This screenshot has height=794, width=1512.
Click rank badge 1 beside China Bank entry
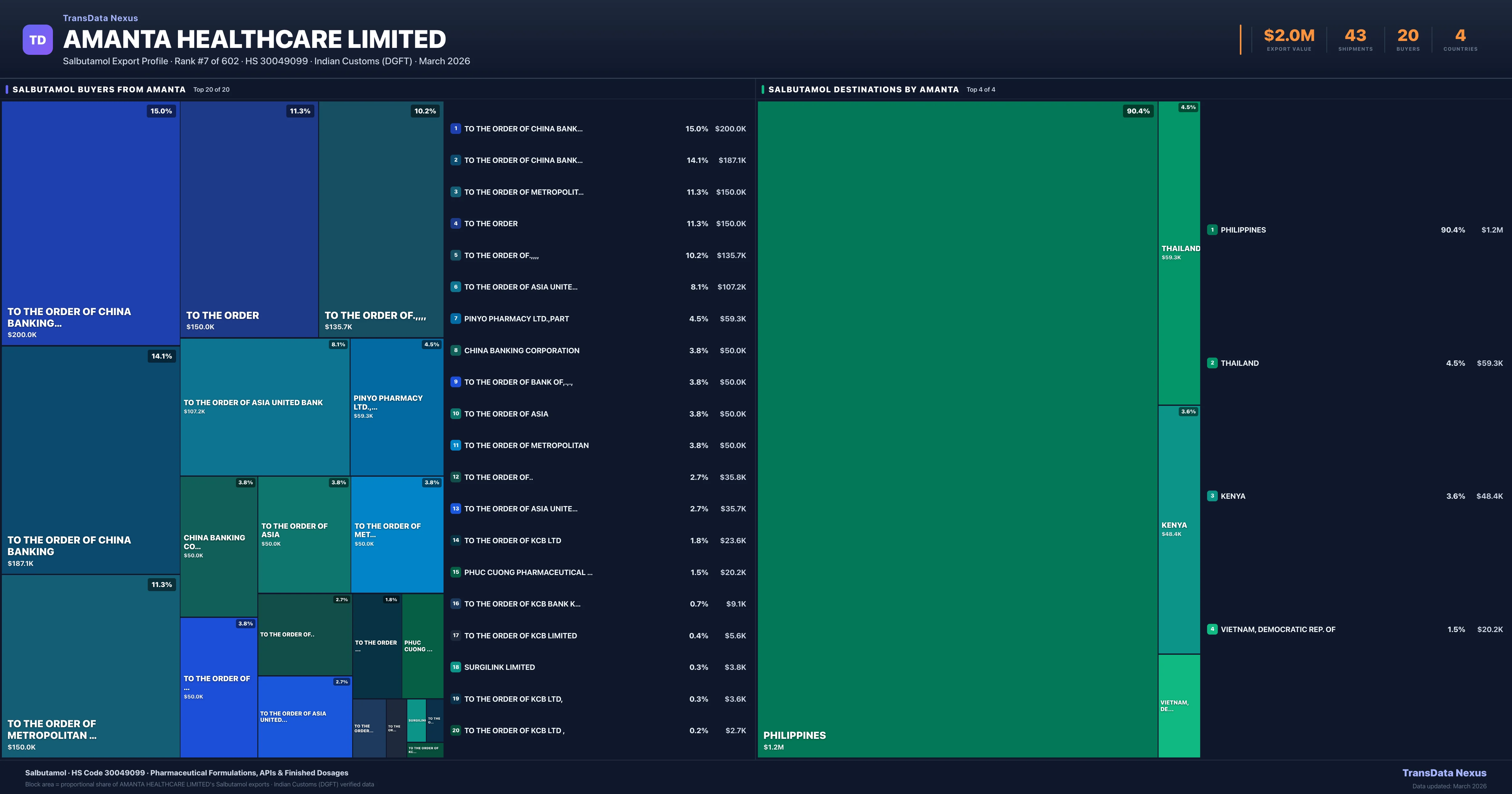tap(455, 129)
